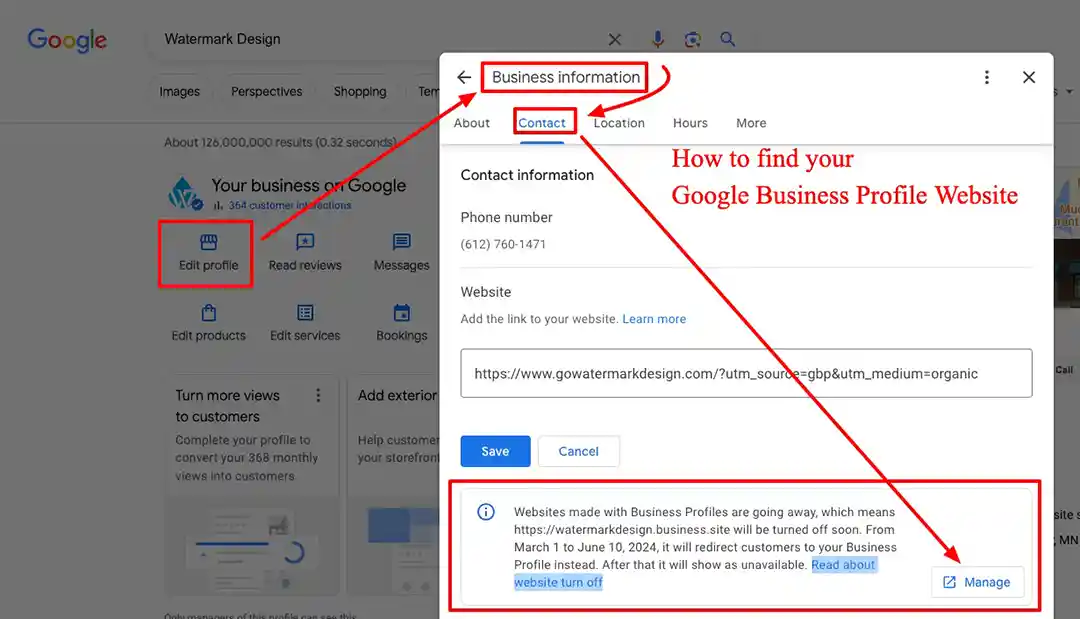The image size is (1080, 619).
Task: Go back using the Business information arrow
Action: (x=464, y=77)
